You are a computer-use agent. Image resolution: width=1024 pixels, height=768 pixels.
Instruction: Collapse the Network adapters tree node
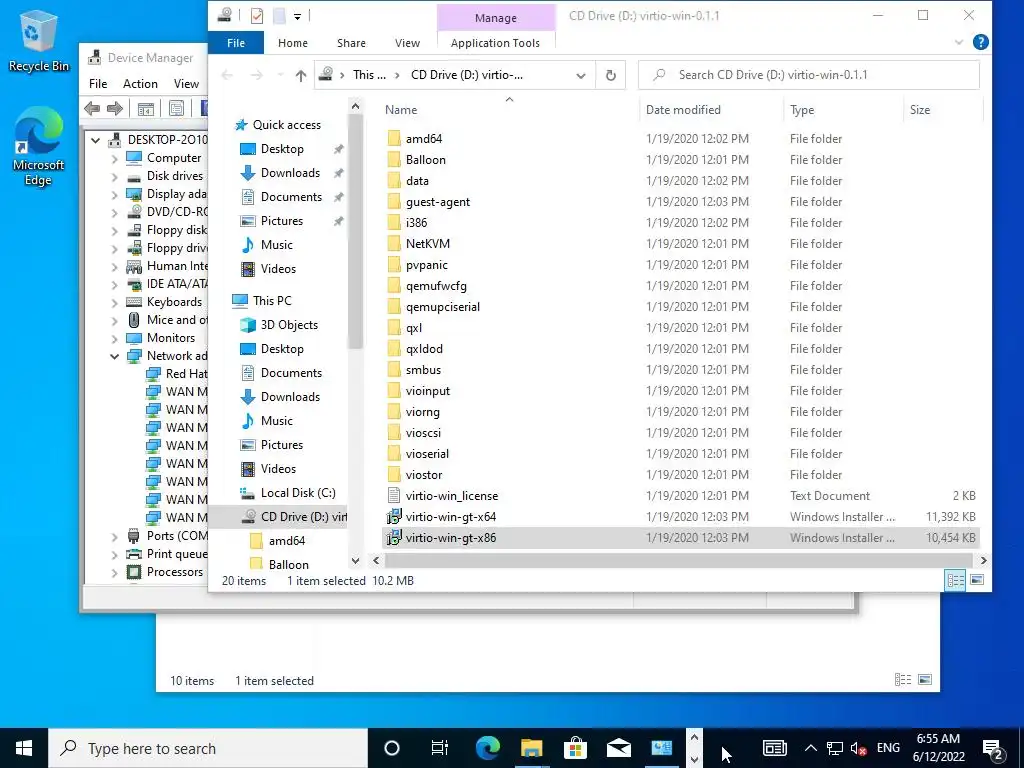(x=115, y=356)
